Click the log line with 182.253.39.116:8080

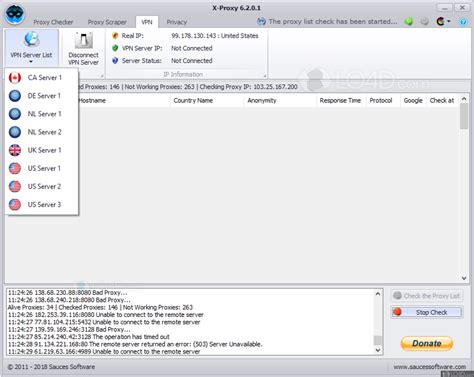click(x=106, y=315)
